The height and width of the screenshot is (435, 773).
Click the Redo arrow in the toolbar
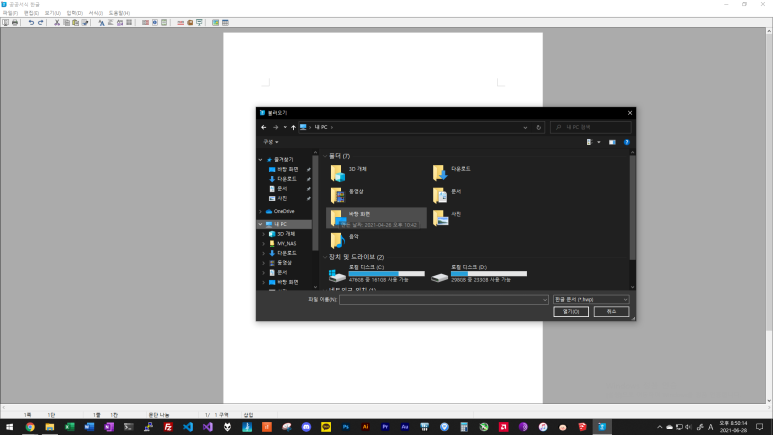coord(40,23)
